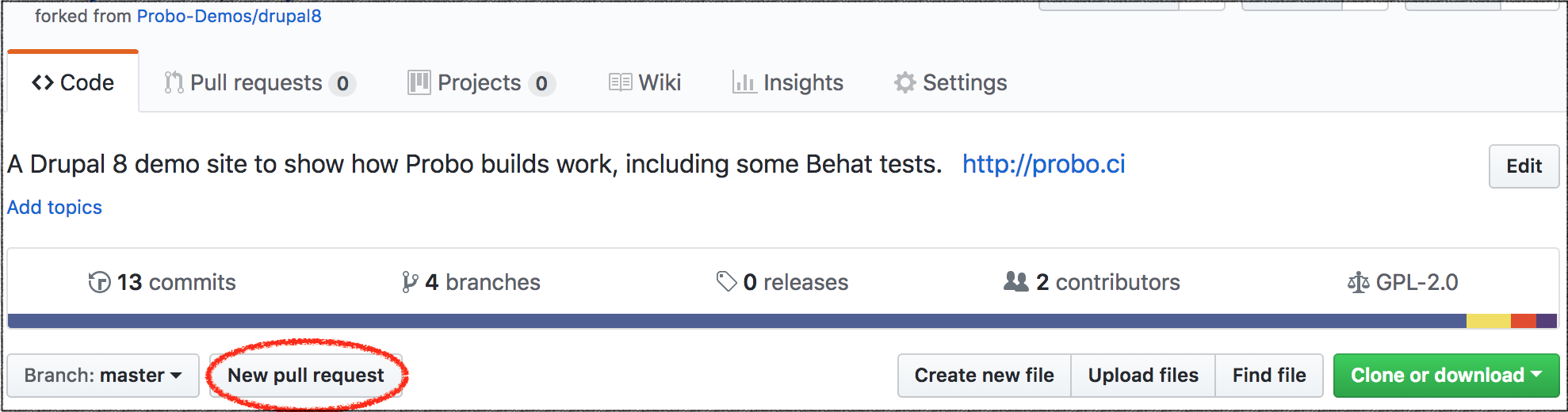Switch to the Pull requests tab
Screen dimensions: 1568x412
258,83
